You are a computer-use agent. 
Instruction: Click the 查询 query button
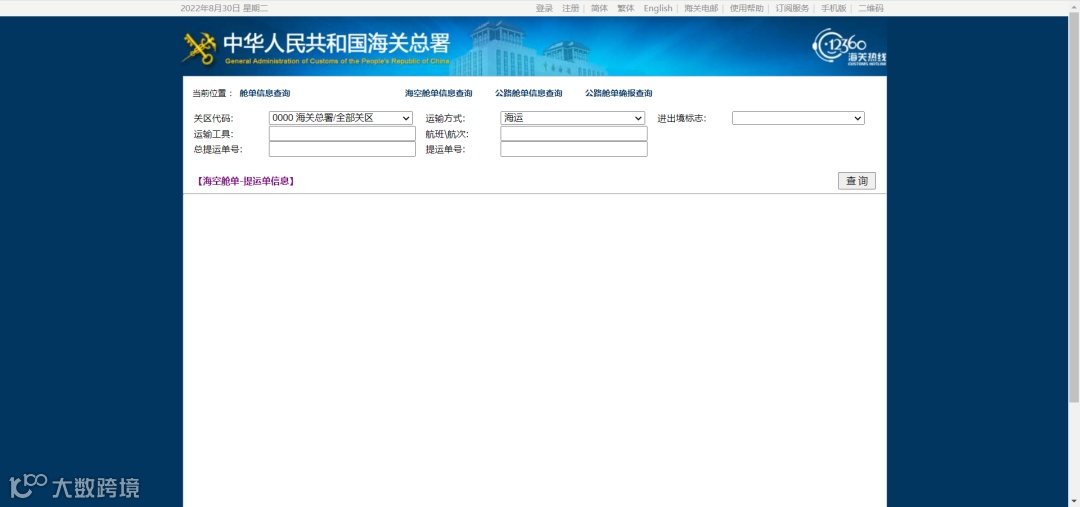point(857,181)
